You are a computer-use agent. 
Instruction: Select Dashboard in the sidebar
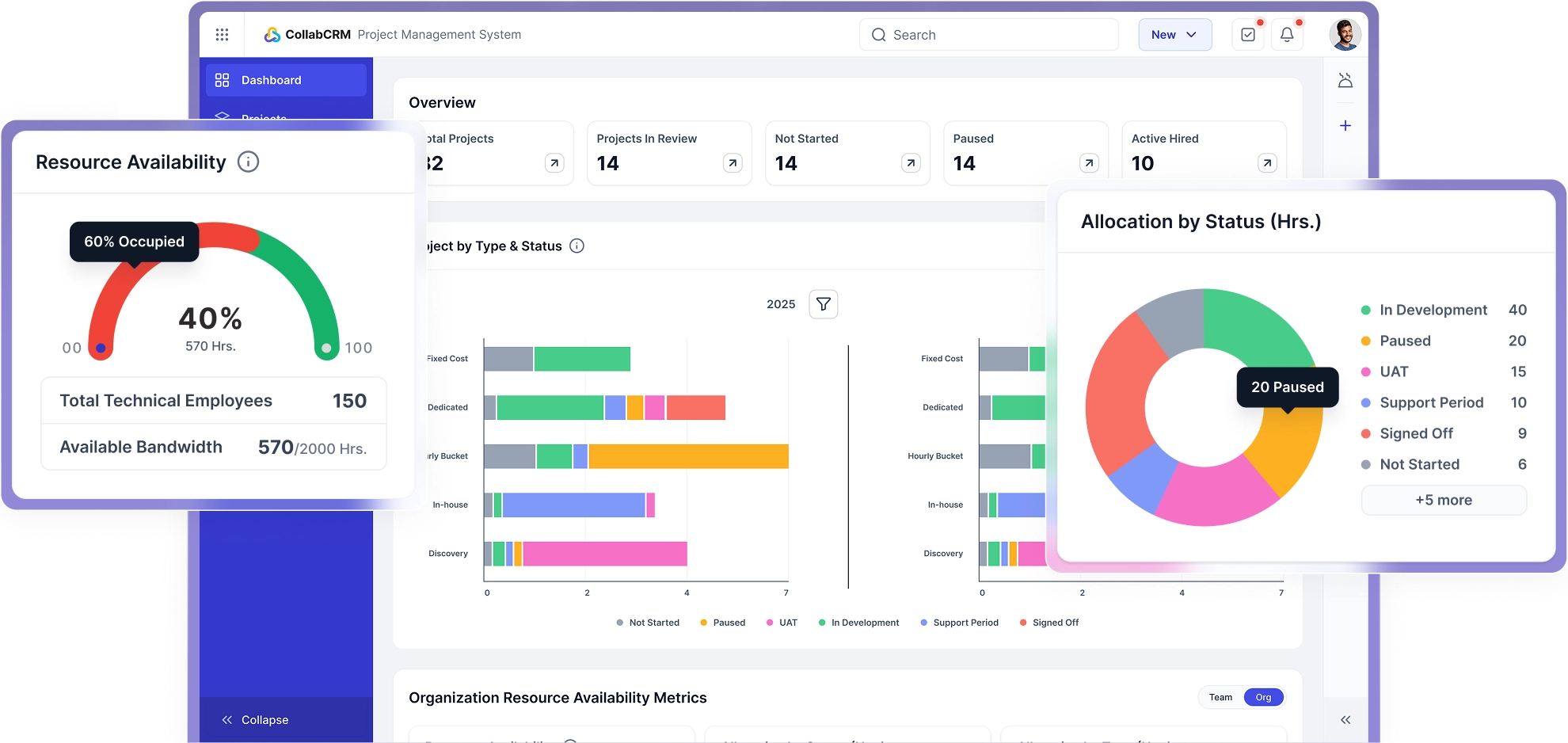pyautogui.click(x=286, y=81)
